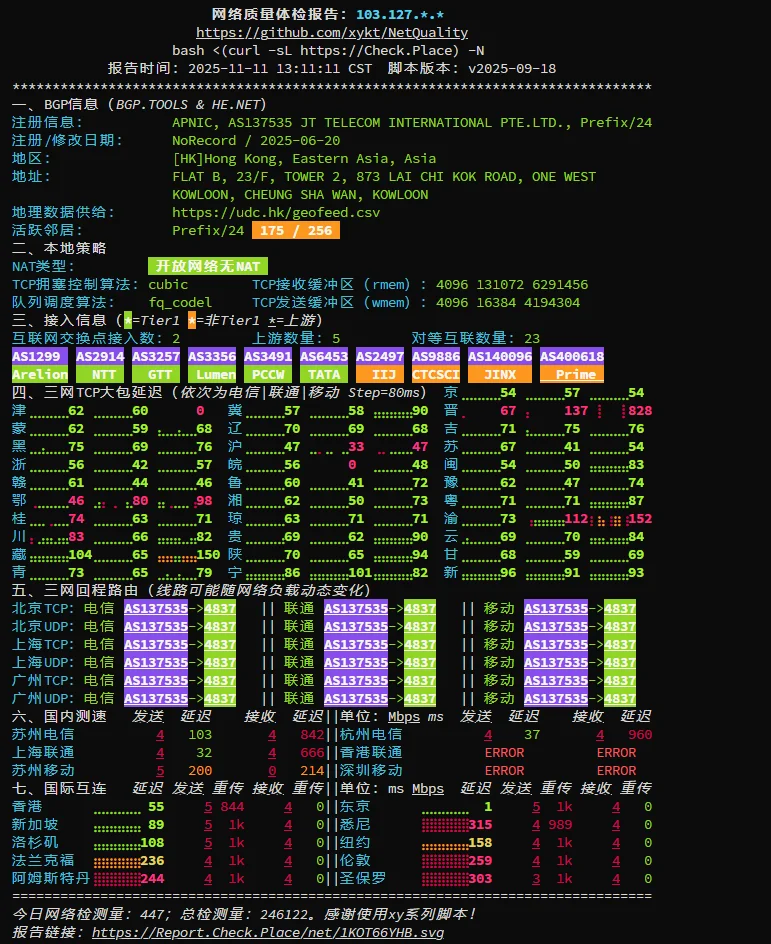
Task: Select the AS3356 Lumen badge
Action: pos(212,365)
